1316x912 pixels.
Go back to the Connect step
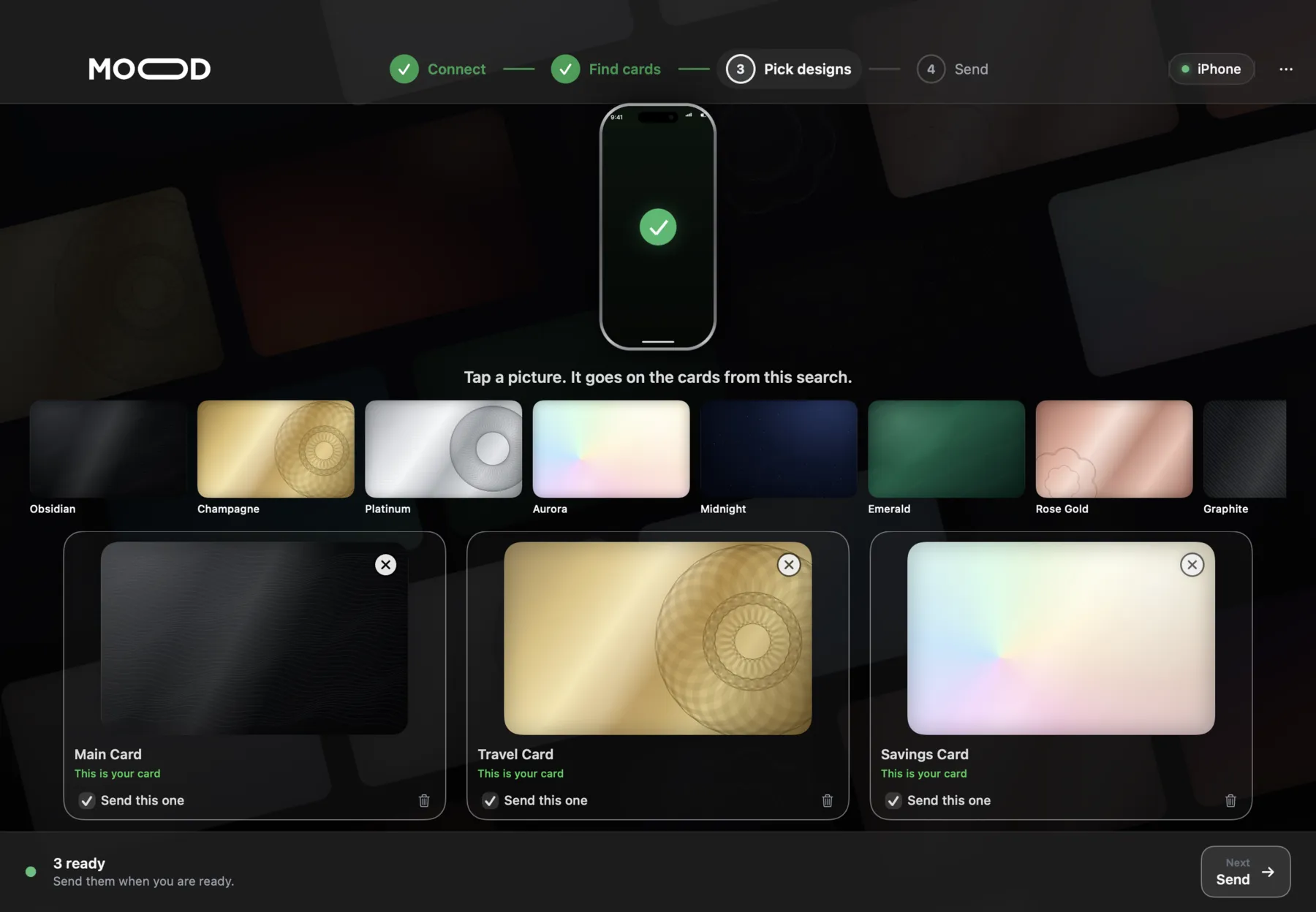[x=437, y=69]
